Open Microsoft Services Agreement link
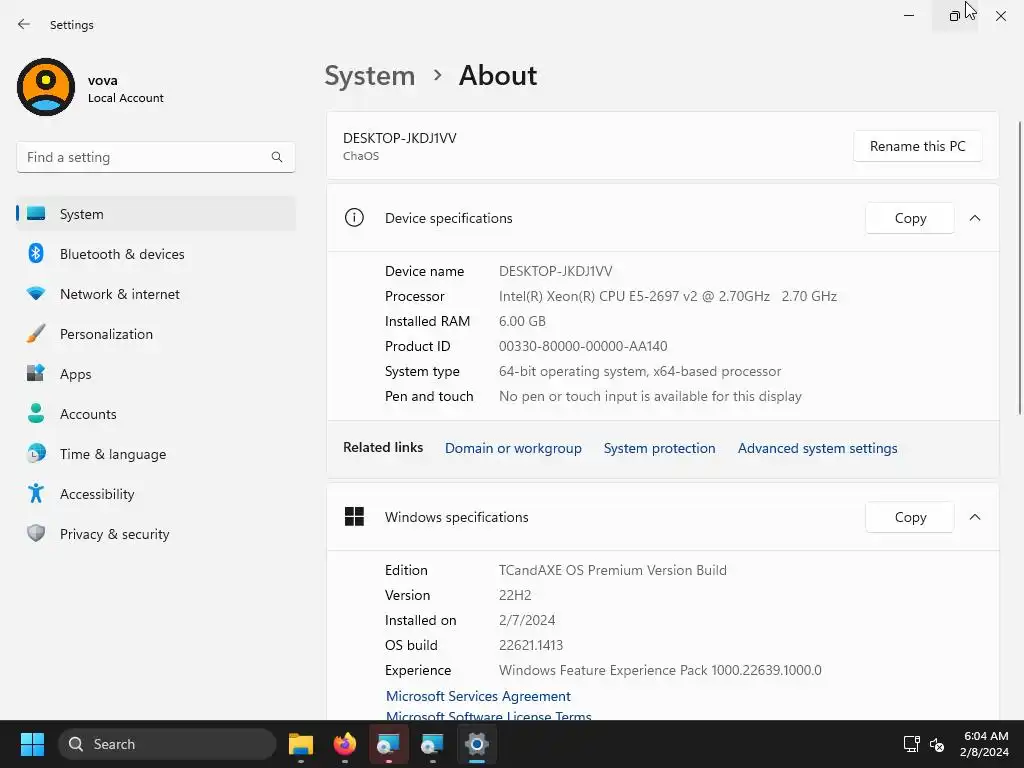This screenshot has height=768, width=1024. point(478,696)
